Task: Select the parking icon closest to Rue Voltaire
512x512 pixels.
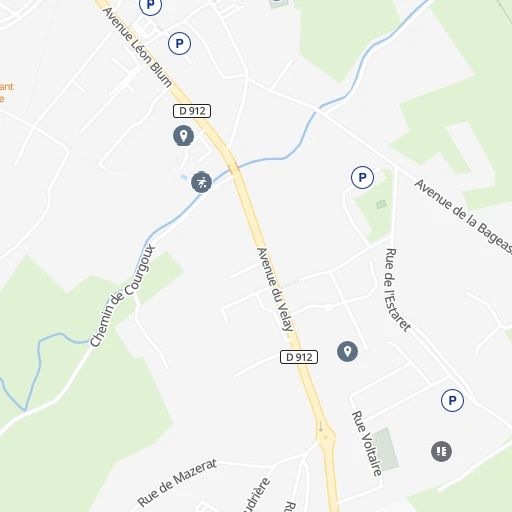Action: click(452, 400)
